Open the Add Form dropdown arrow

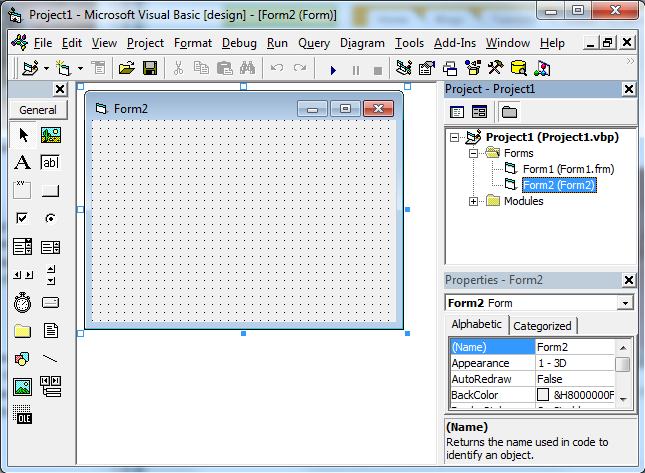[80, 68]
